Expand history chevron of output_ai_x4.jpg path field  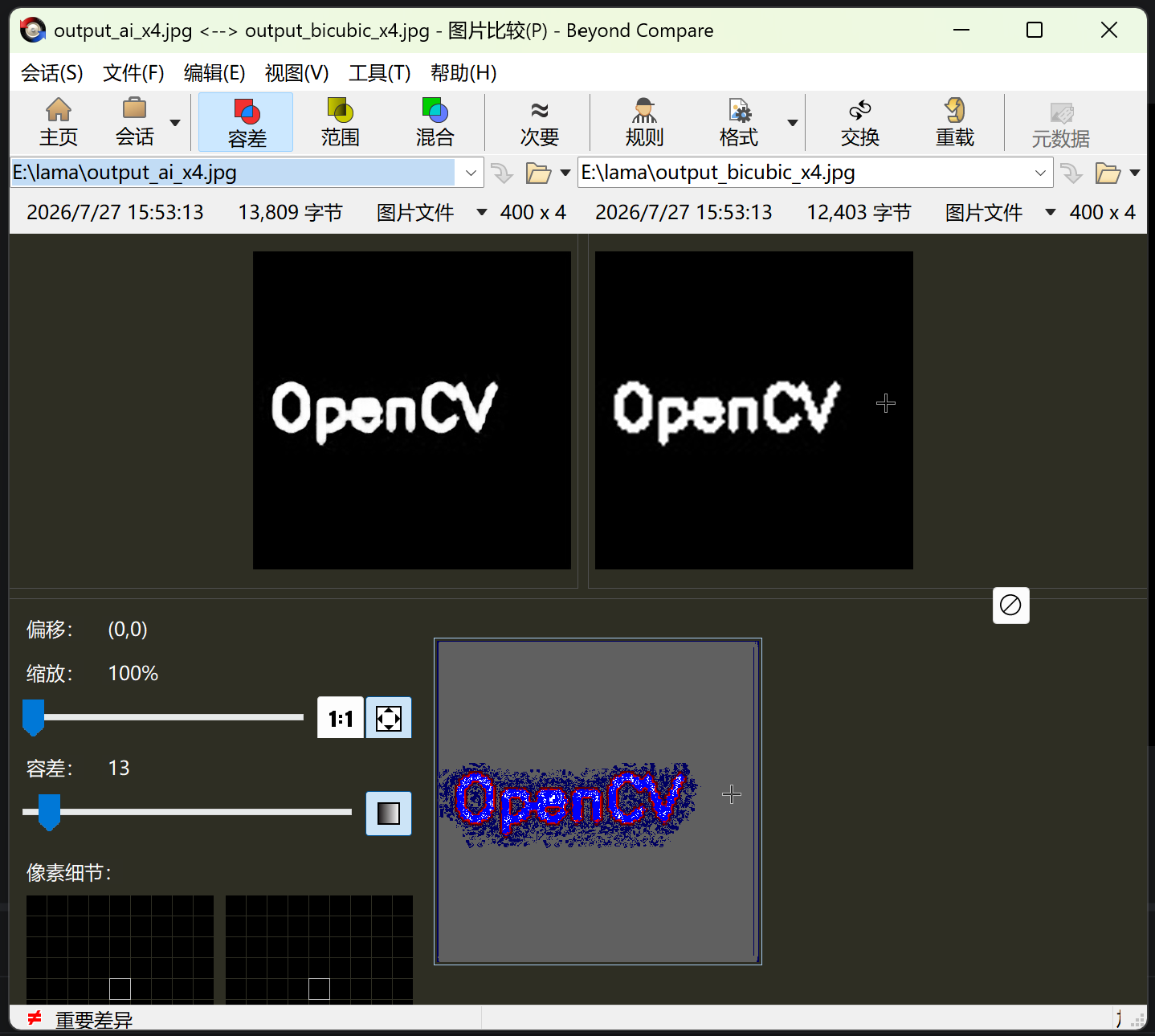[x=471, y=173]
